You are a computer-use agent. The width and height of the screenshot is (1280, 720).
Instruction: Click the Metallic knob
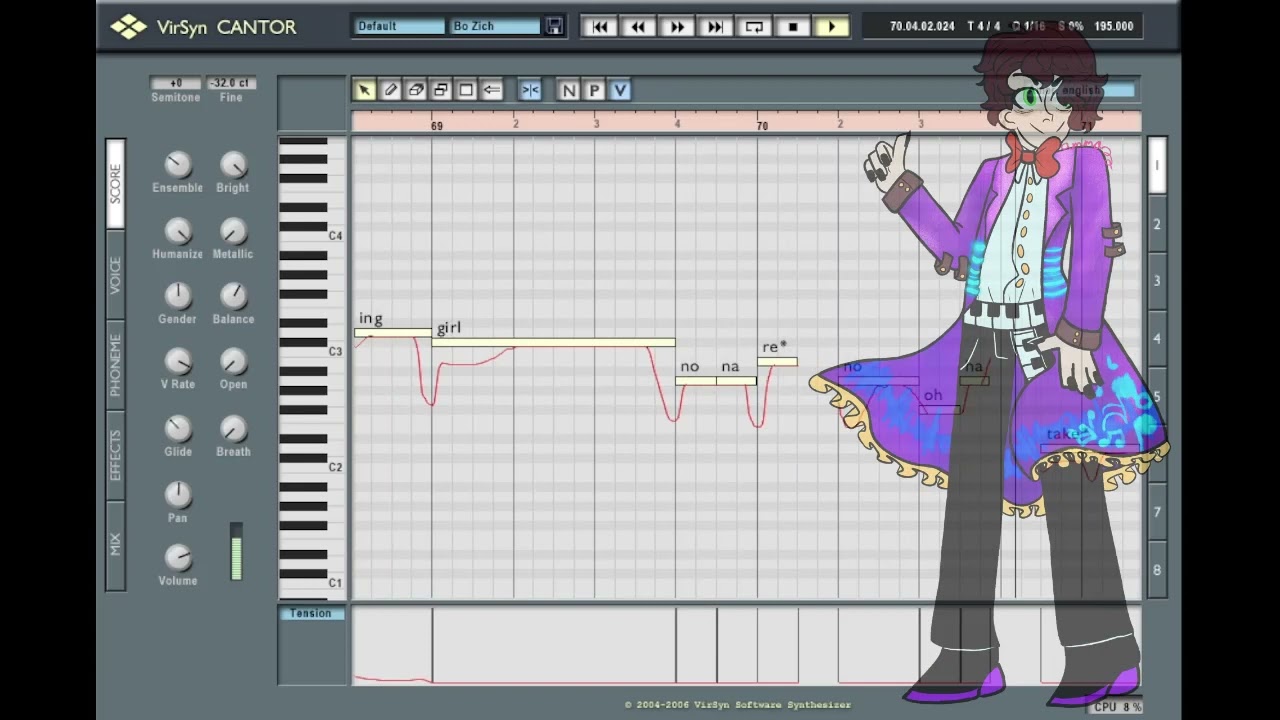(233, 231)
